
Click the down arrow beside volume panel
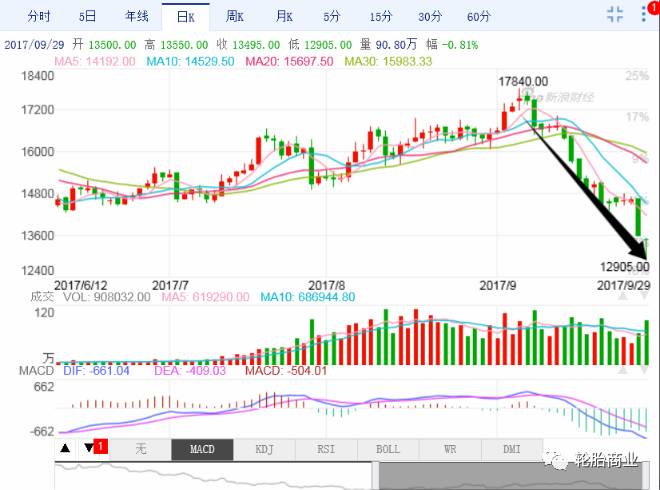coord(644,296)
